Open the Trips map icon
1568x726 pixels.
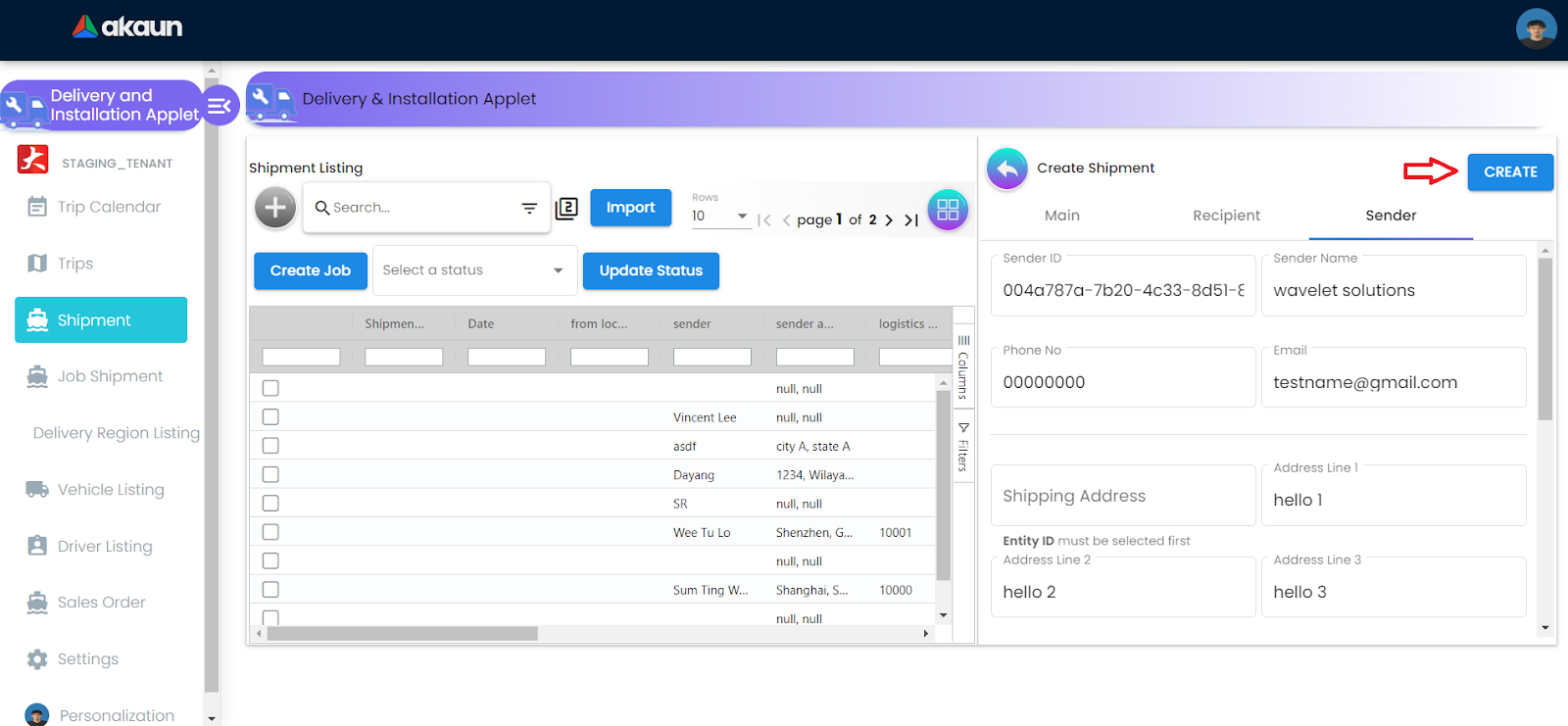pos(37,264)
